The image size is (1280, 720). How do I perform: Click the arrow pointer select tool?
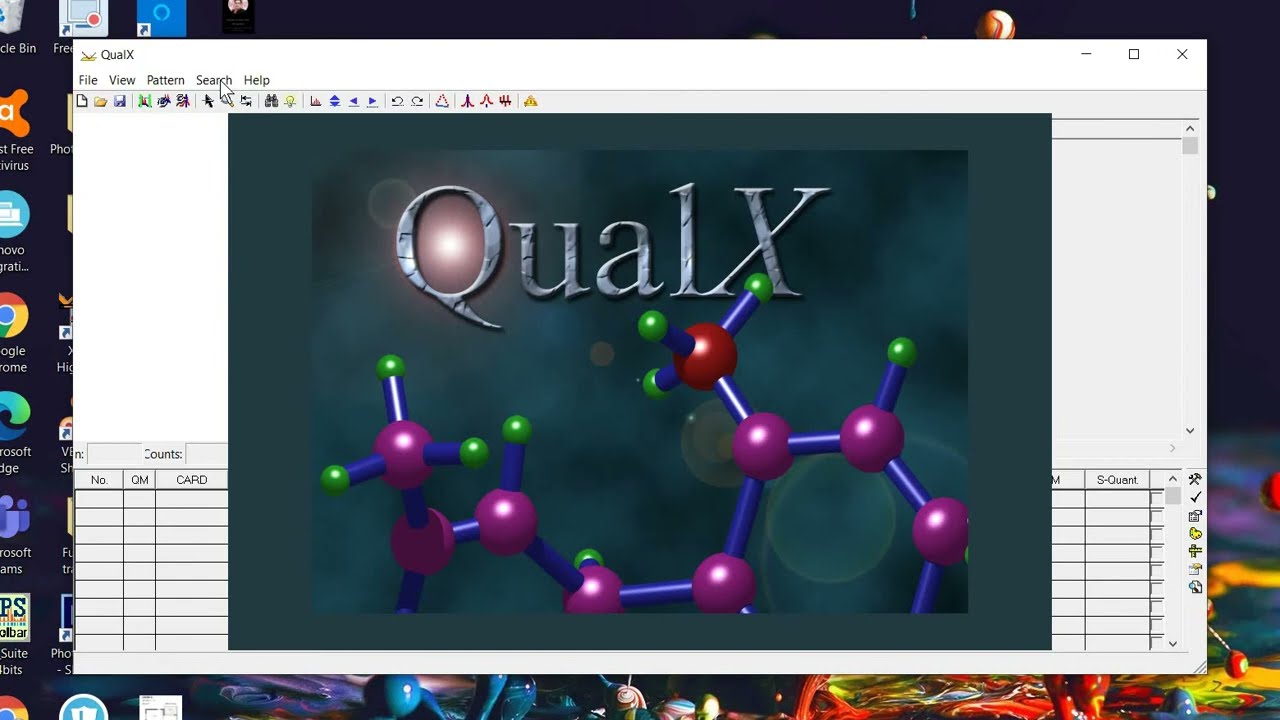coord(208,101)
